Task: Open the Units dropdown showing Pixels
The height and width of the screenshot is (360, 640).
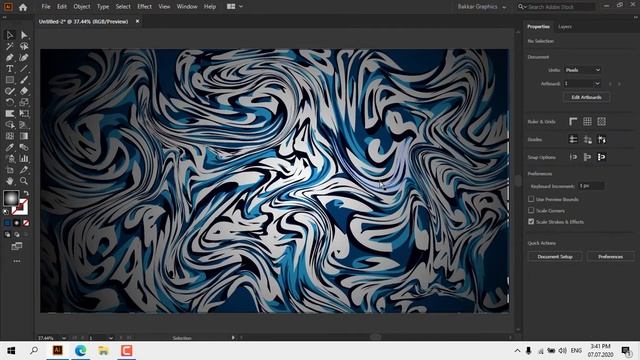Action: 583,70
